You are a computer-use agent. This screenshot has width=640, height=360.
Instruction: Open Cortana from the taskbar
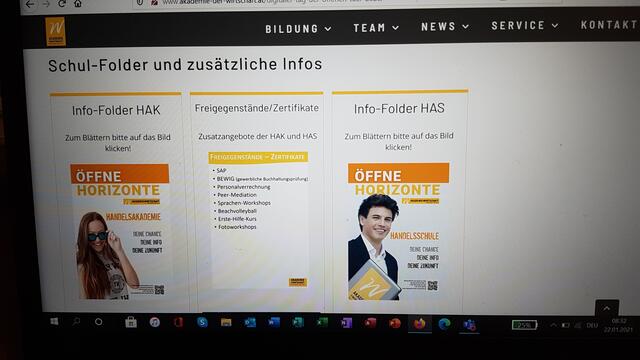pos(98,322)
